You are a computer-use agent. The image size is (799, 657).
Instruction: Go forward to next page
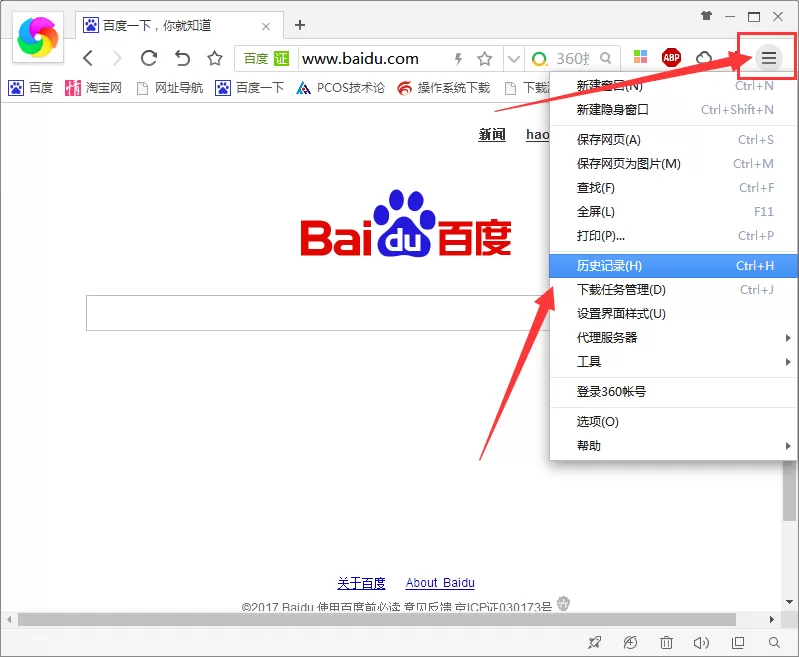[x=117, y=58]
